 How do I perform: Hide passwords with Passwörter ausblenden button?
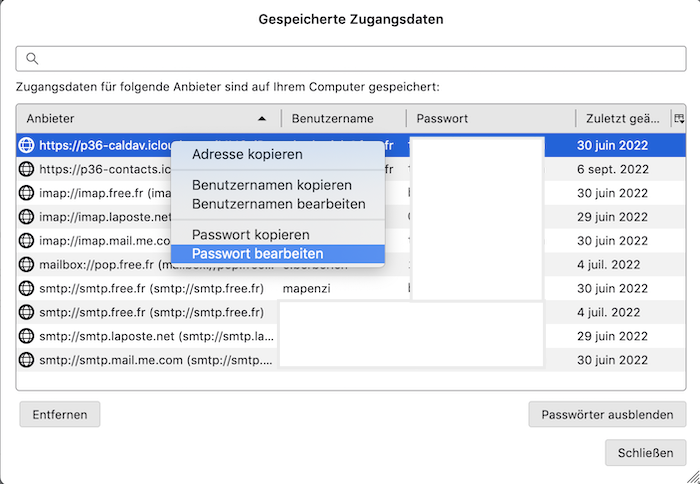pyautogui.click(x=607, y=414)
